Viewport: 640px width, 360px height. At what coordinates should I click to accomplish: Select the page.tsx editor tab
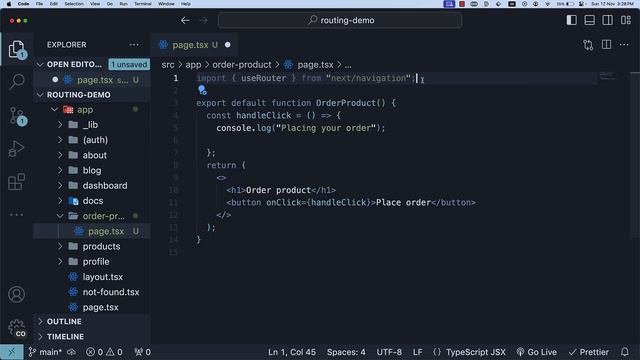194,45
